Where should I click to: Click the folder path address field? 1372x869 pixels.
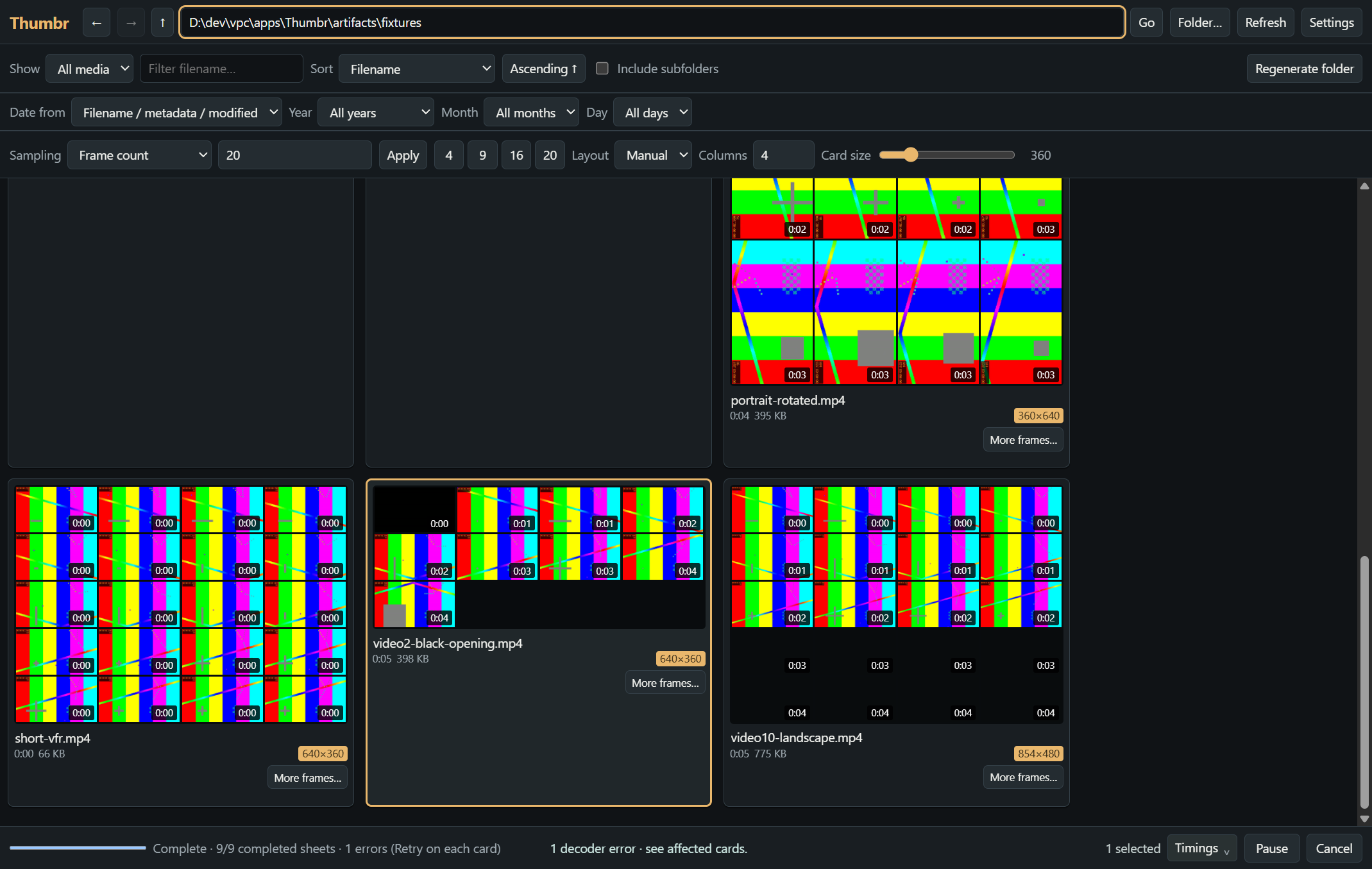coord(652,22)
